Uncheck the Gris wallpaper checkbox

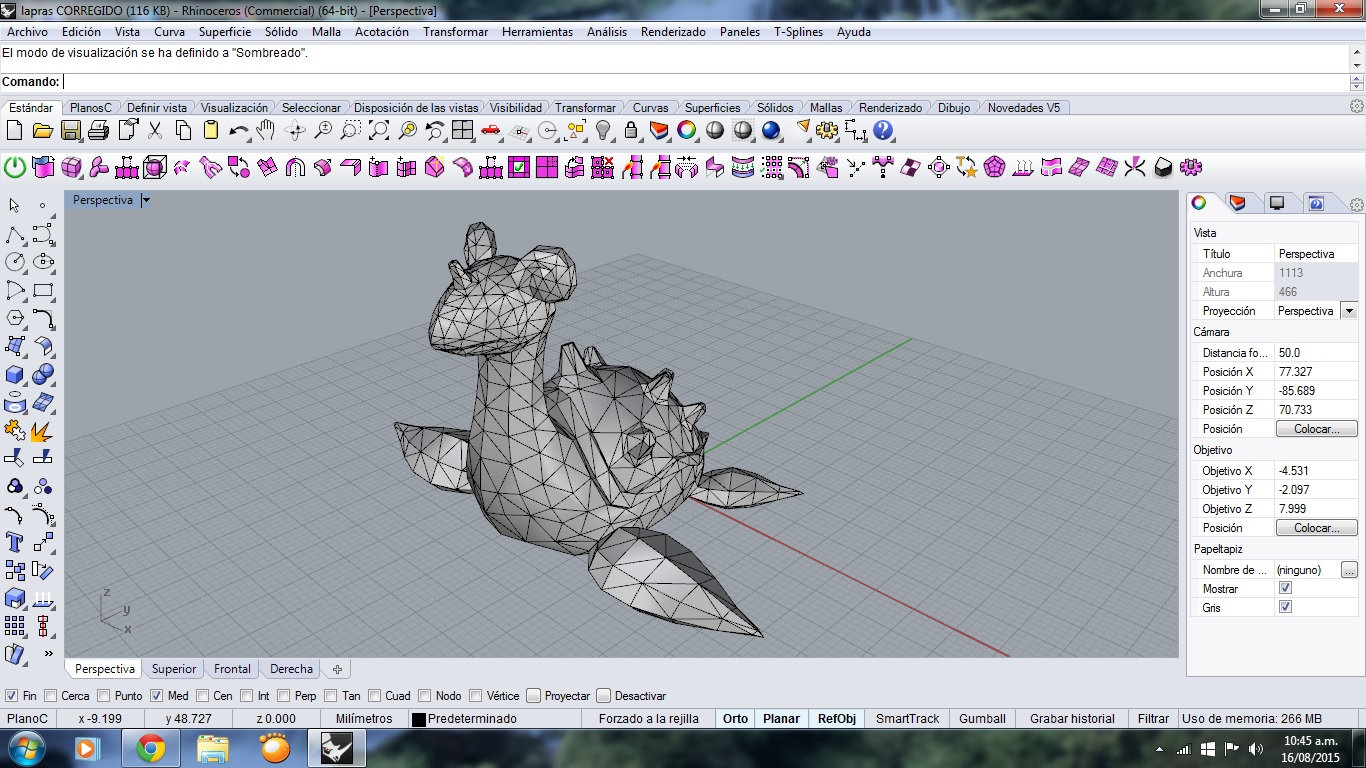(1286, 607)
